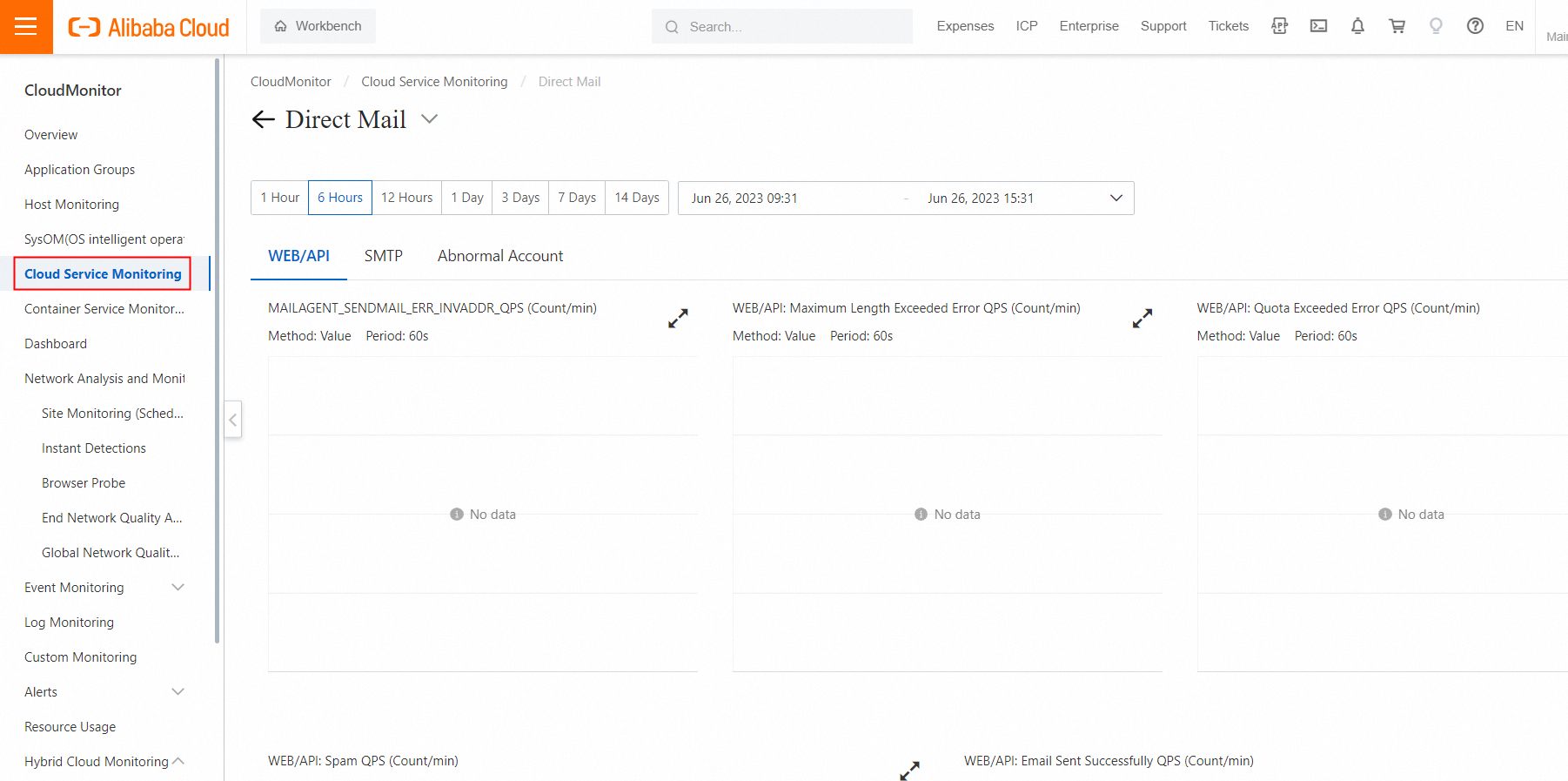The height and width of the screenshot is (781, 1568).
Task: Click end time Jun 26, 2023 15:31
Action: 981,199
